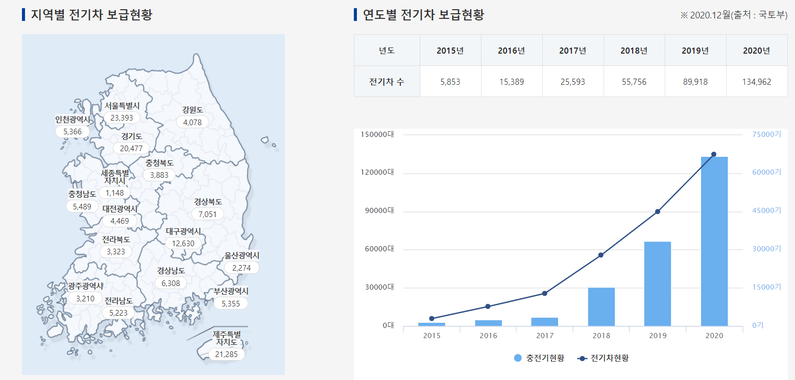This screenshot has height=380, width=795.
Task: Select 부산광역시 label 5,355
Action: (231, 303)
